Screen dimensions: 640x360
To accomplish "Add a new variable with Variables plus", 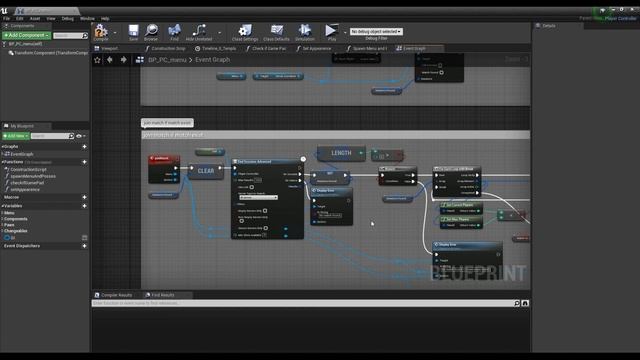I will coord(84,206).
